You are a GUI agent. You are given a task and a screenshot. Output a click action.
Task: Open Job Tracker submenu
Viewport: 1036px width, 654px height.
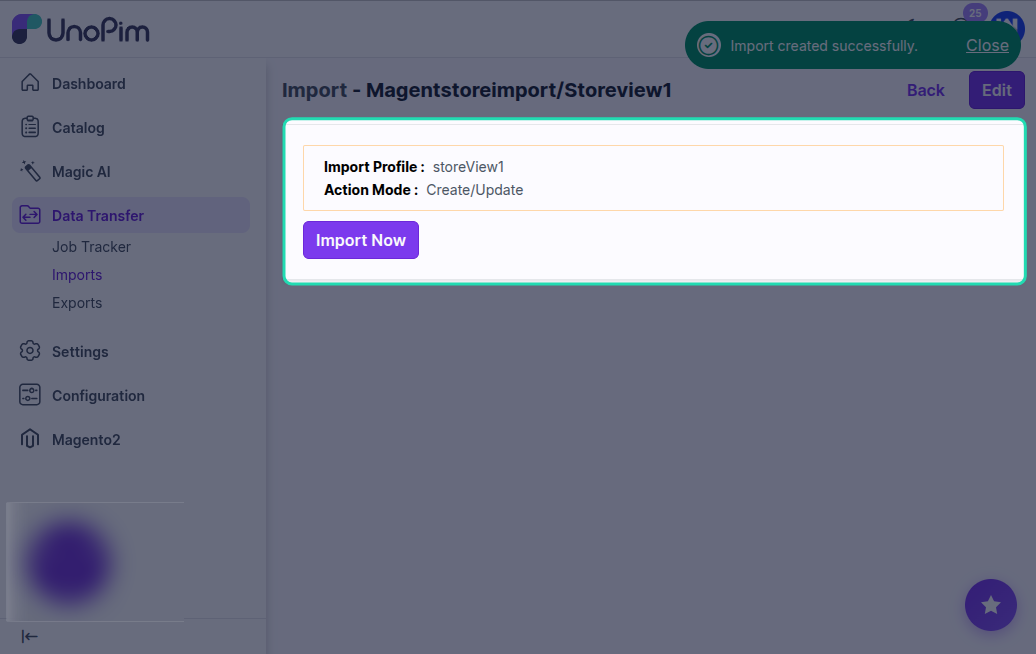(91, 246)
